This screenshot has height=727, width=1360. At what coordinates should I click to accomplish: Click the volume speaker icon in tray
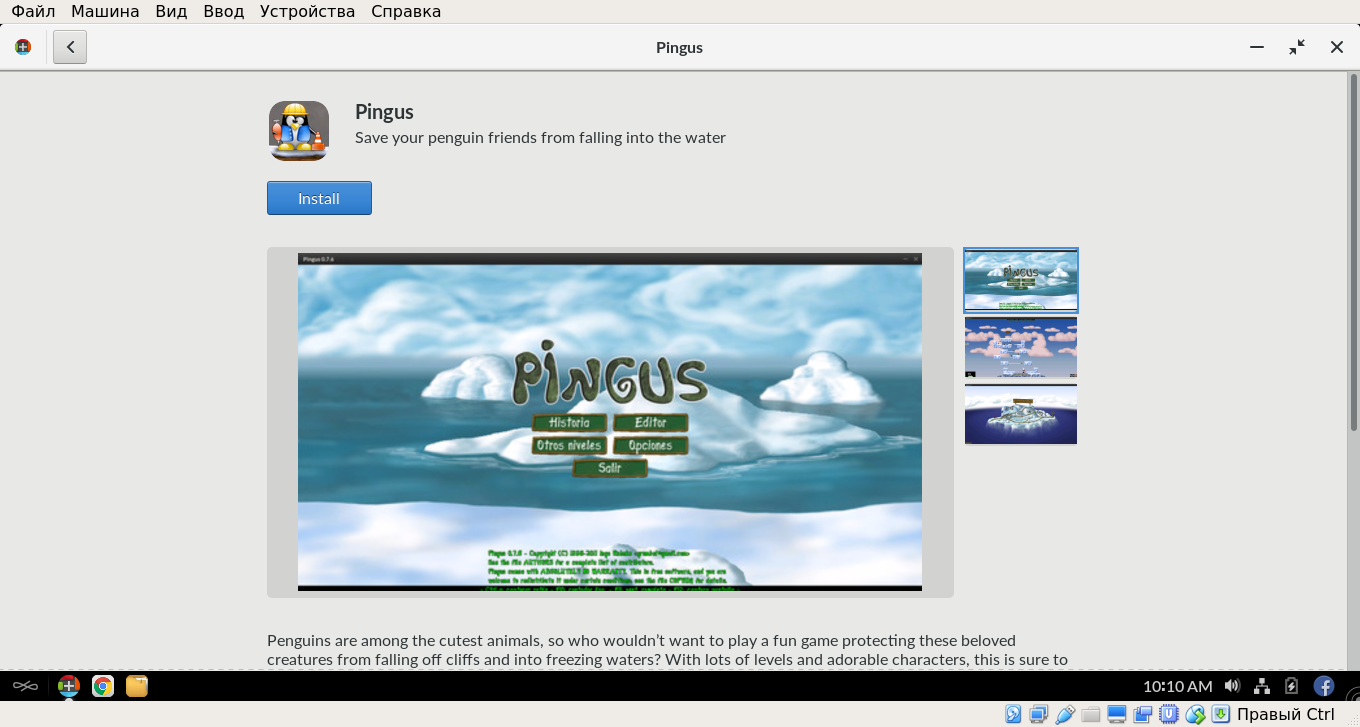tap(1232, 686)
